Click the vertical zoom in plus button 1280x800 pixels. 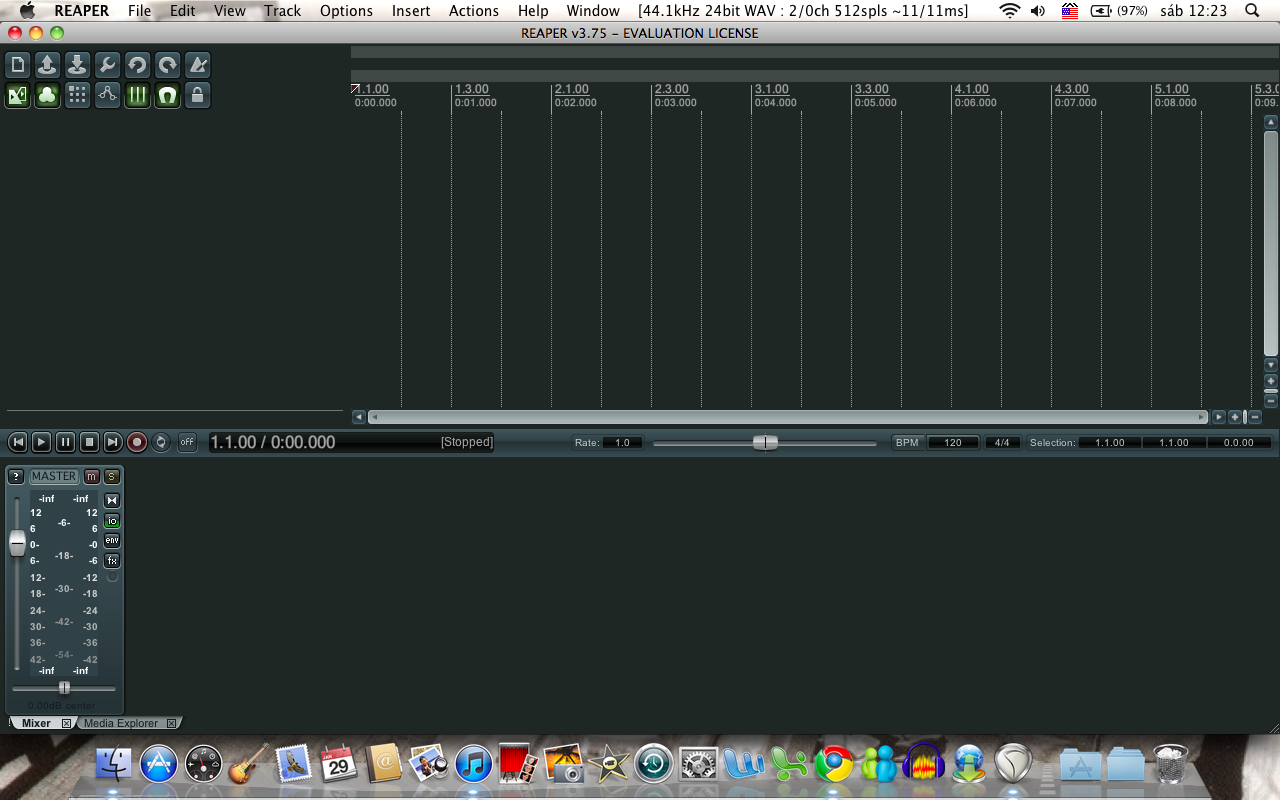[1271, 381]
